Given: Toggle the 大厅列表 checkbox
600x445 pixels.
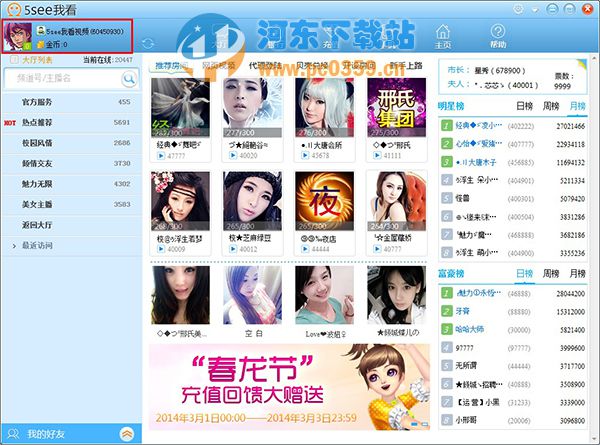Looking at the screenshot, I should tap(14, 60).
